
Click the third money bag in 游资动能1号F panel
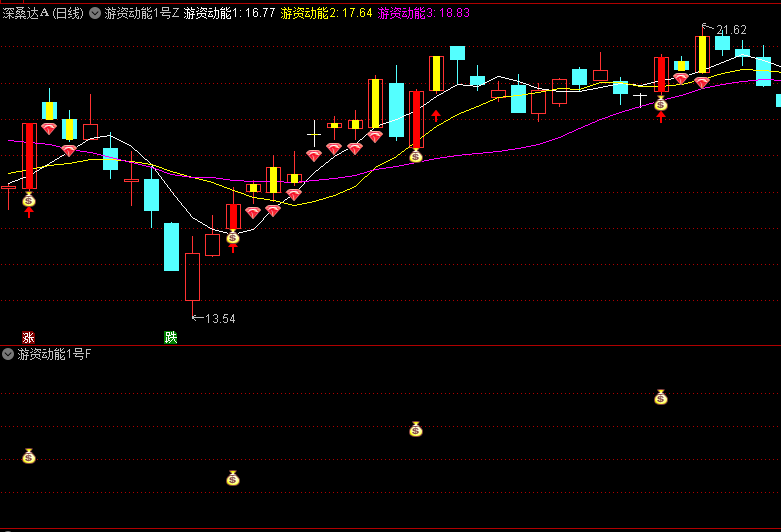click(x=416, y=429)
